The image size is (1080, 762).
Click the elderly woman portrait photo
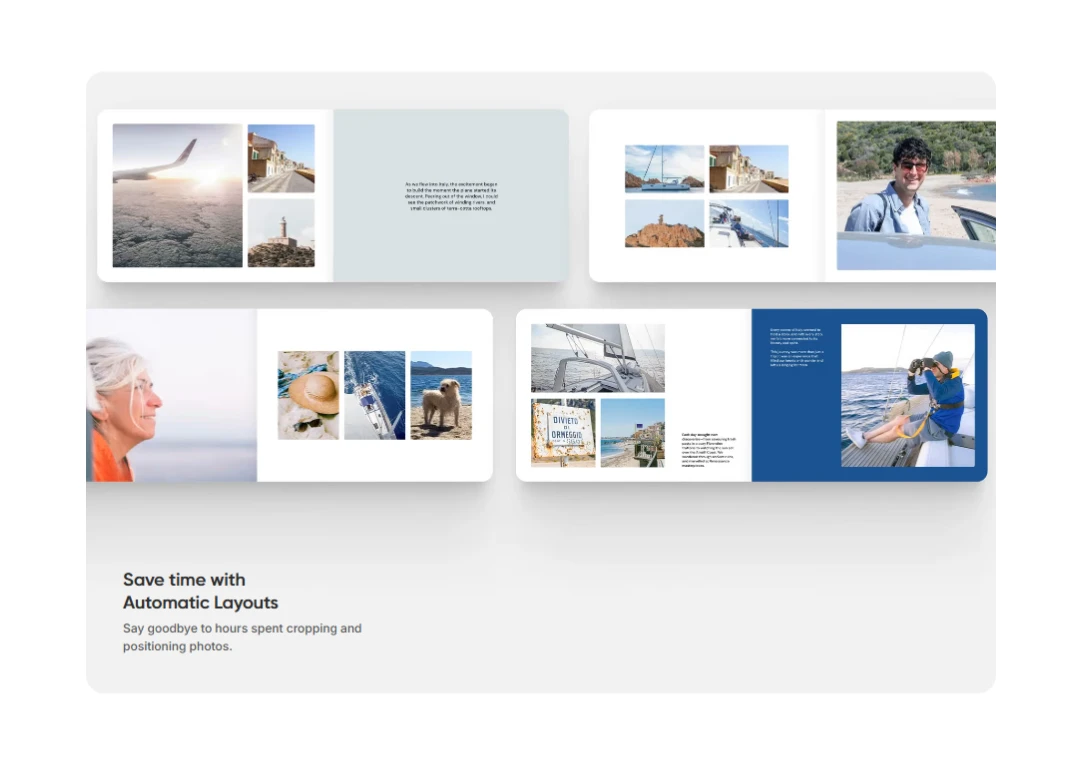[165, 393]
